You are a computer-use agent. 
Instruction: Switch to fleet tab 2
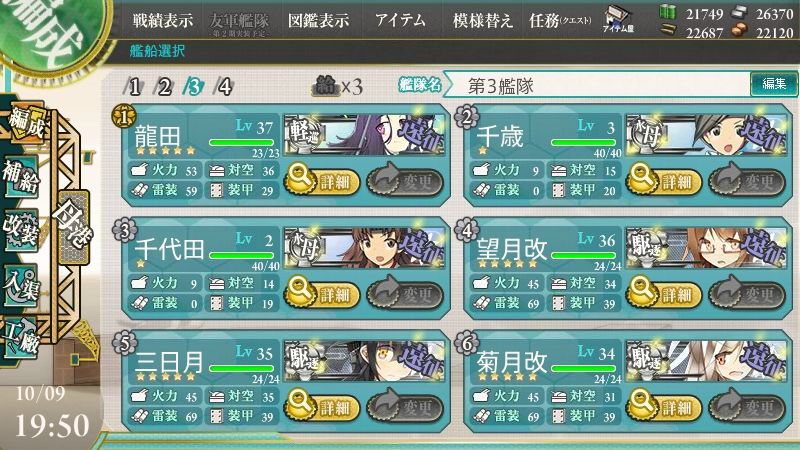pyautogui.click(x=163, y=87)
